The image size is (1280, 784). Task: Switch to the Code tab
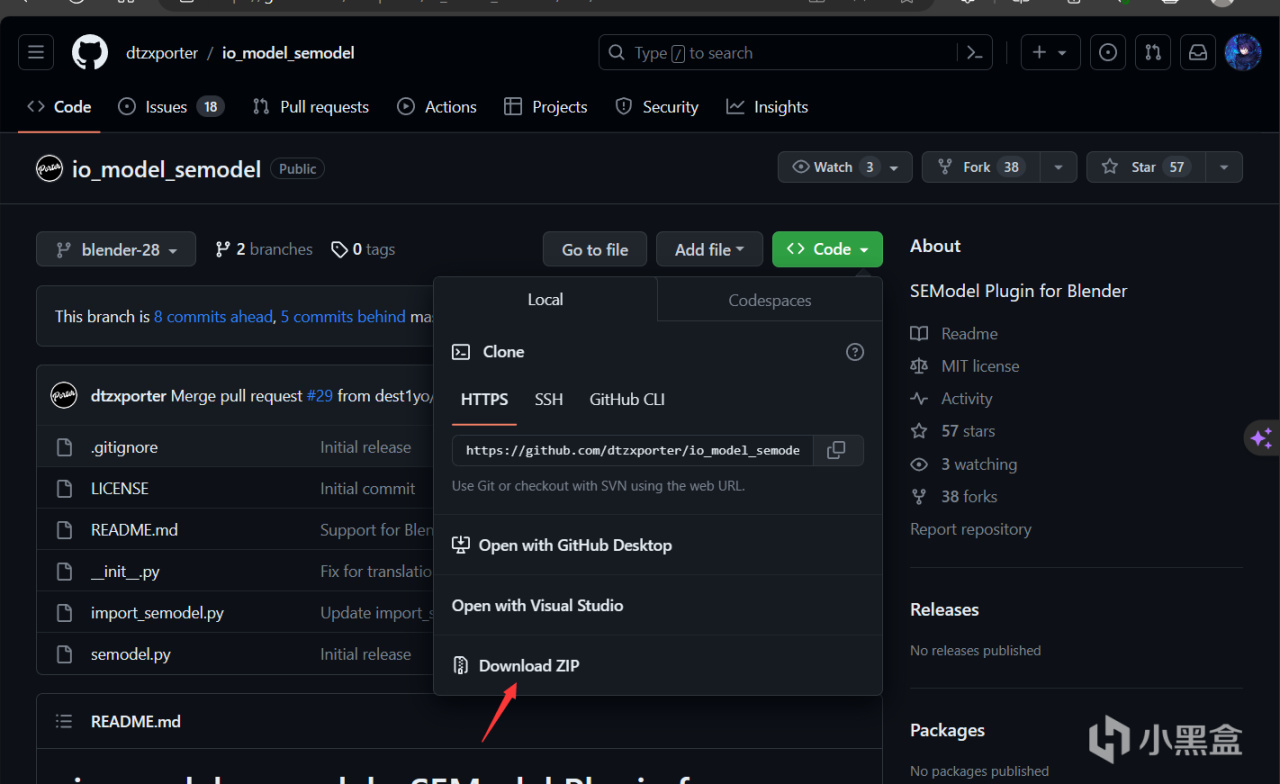[x=59, y=107]
